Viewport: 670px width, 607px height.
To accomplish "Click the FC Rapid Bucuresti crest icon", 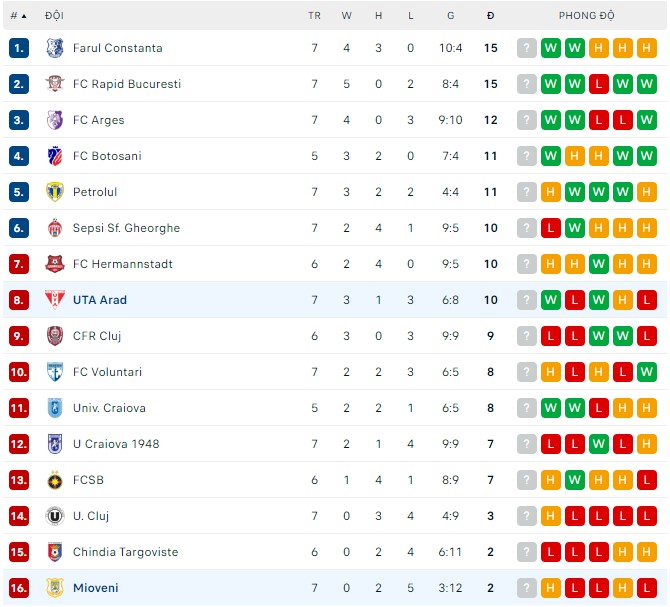I will pos(54,84).
